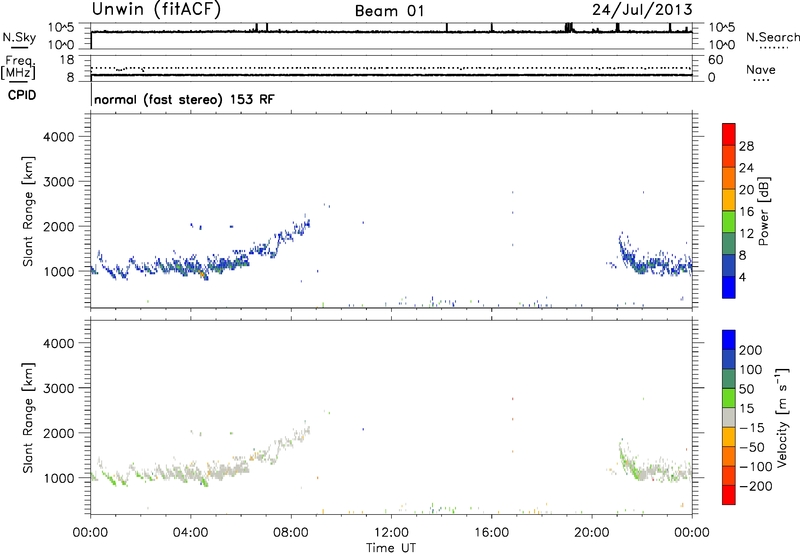The width and height of the screenshot is (800, 554).
Task: Click the '4000' tick on power panel
Action: pyautogui.click(x=58, y=137)
